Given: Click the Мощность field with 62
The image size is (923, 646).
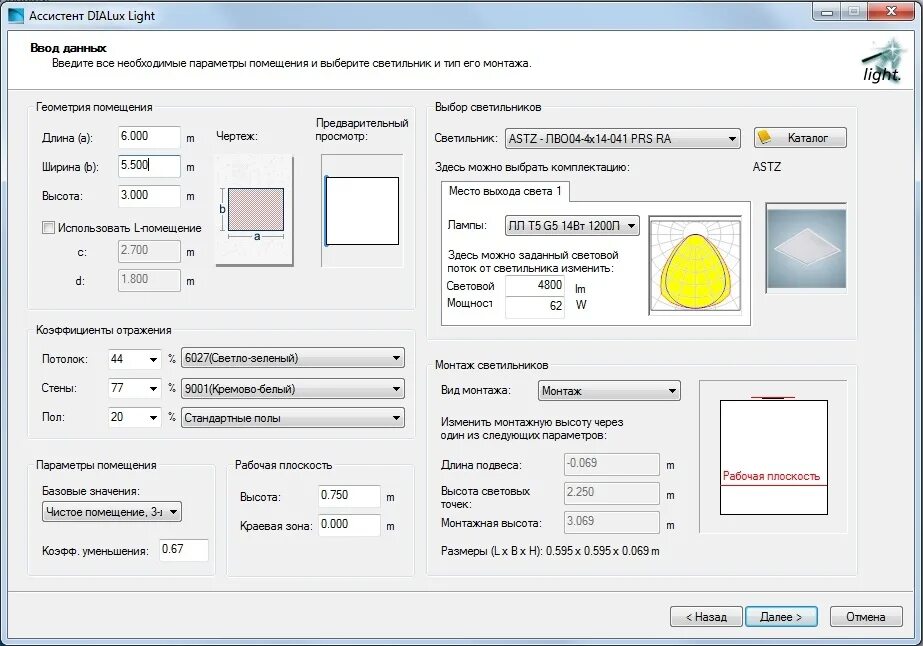Looking at the screenshot, I should pyautogui.click(x=535, y=306).
